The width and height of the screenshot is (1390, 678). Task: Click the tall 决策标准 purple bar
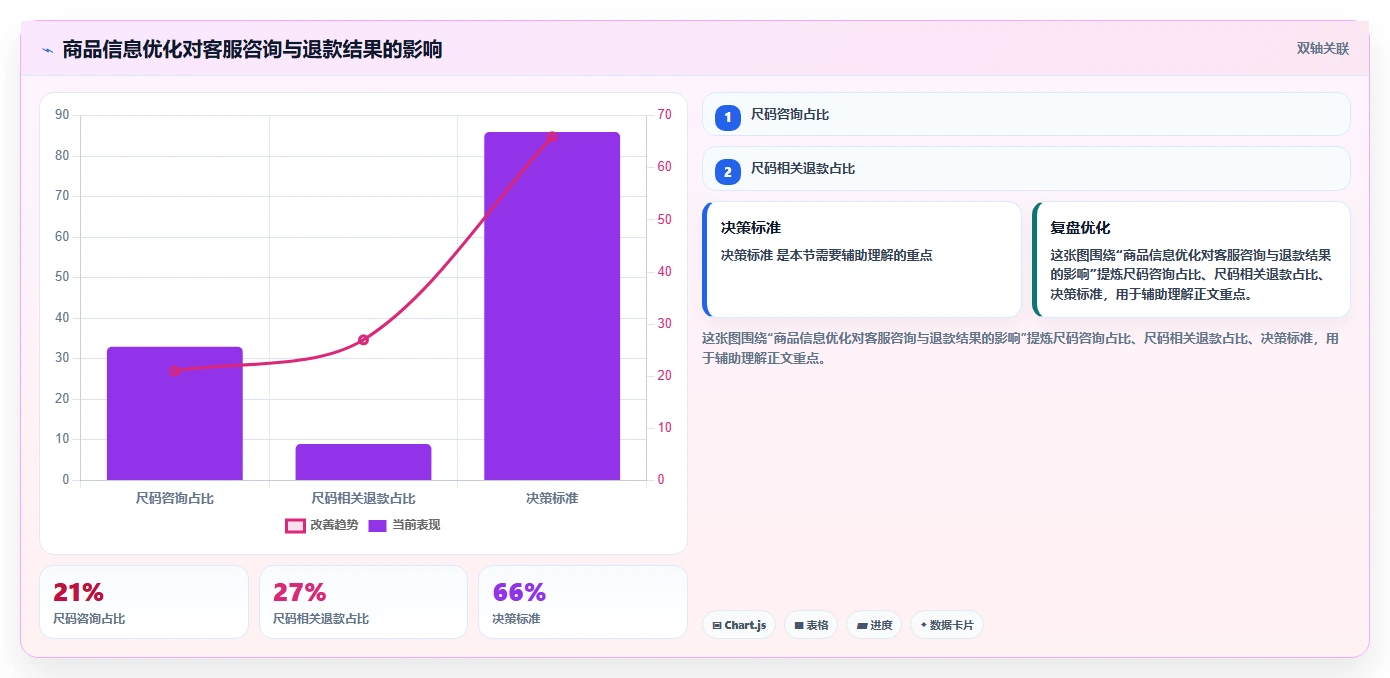(x=552, y=306)
